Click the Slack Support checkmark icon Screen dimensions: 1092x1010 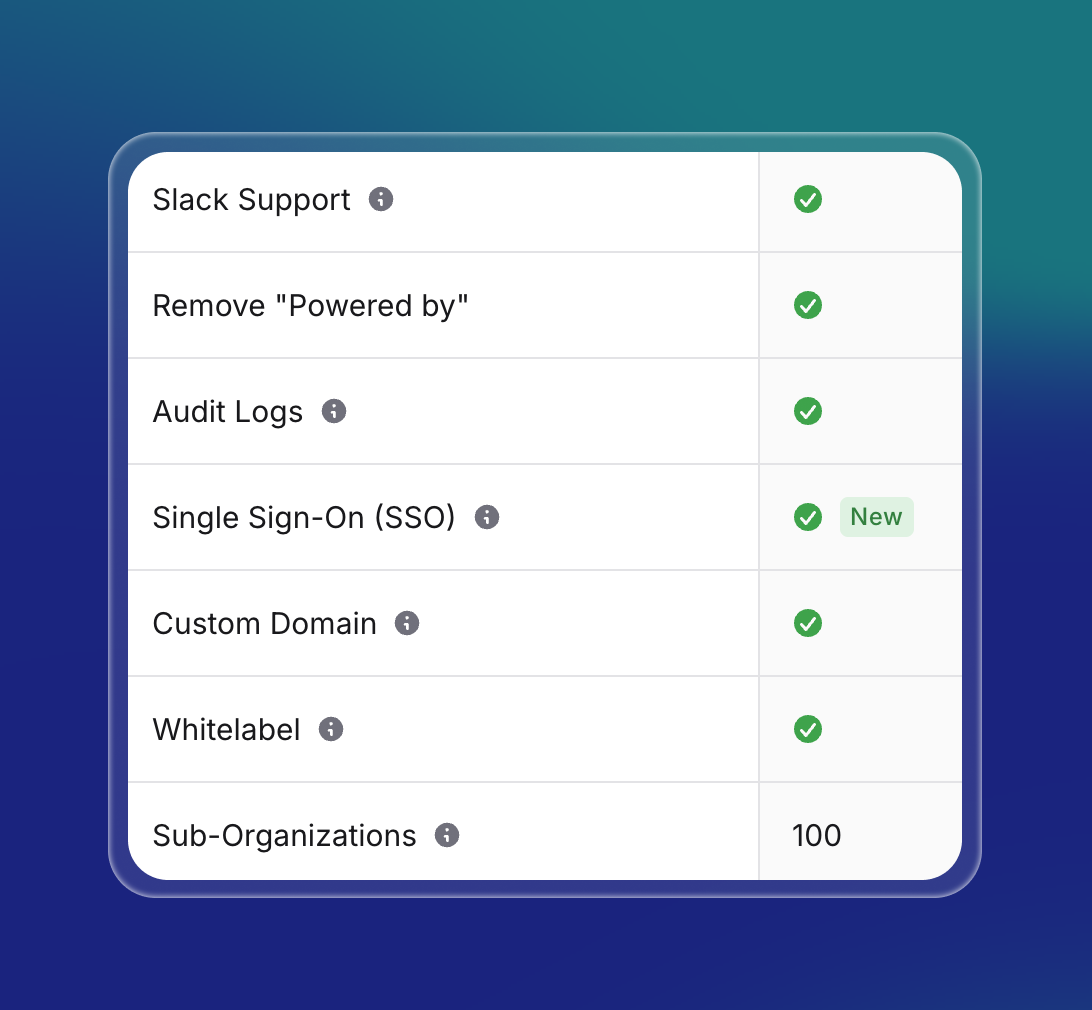[808, 200]
